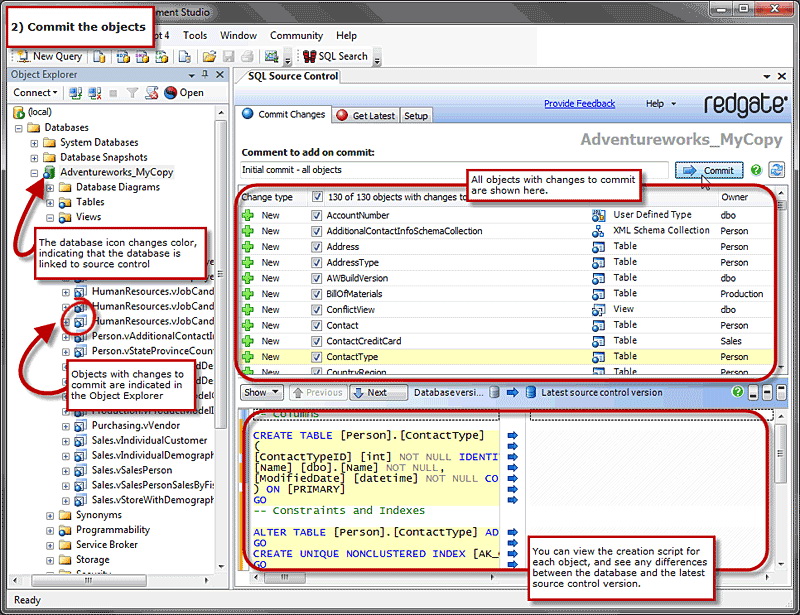Collapse the Adventureworks_MyCopy node
Screen dimensions: 800x615
tap(34, 173)
